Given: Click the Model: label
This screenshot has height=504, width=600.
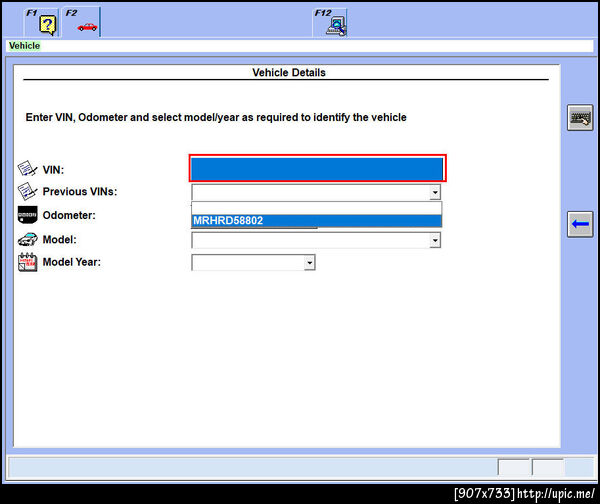Looking at the screenshot, I should click(59, 240).
